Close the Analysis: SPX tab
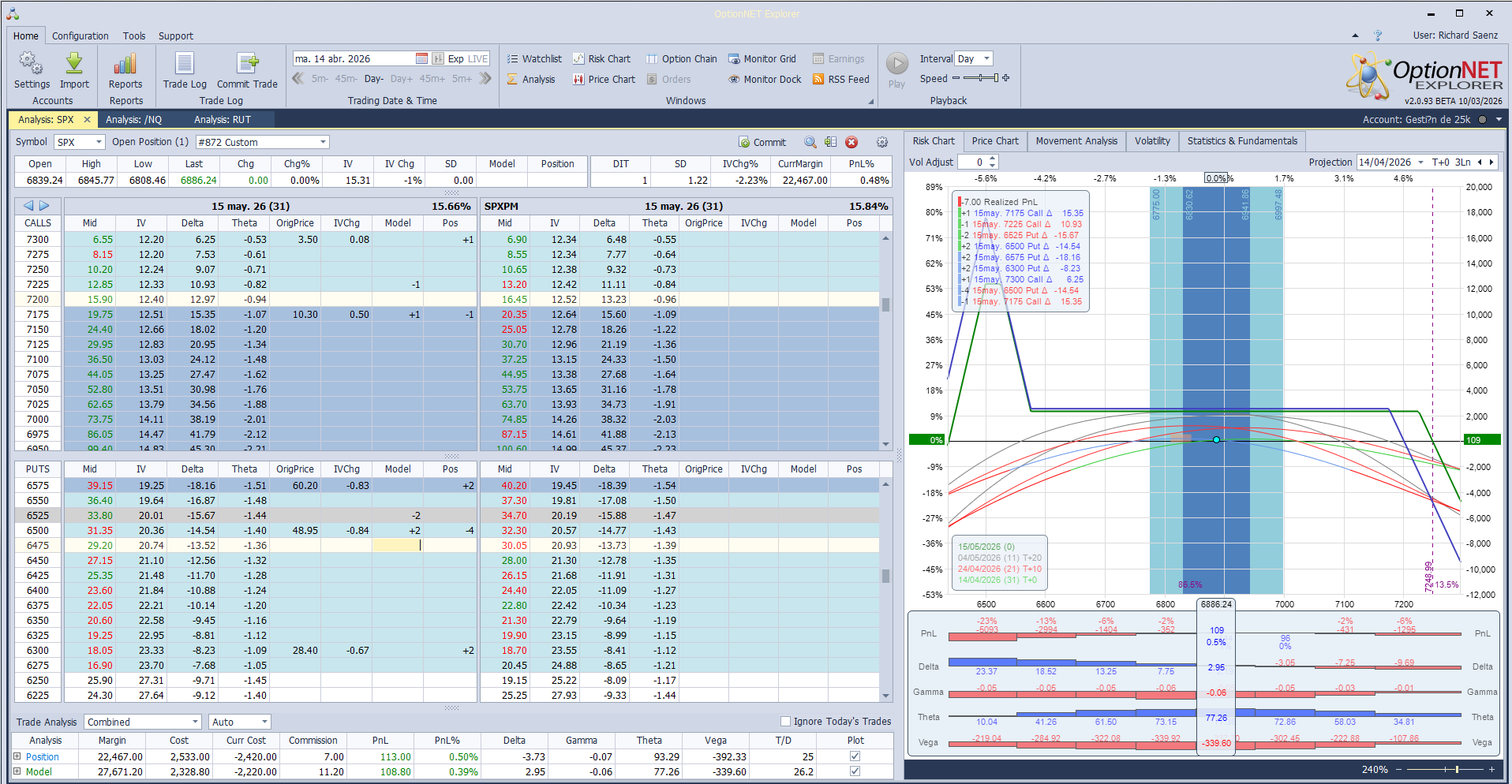1512x784 pixels. [87, 120]
